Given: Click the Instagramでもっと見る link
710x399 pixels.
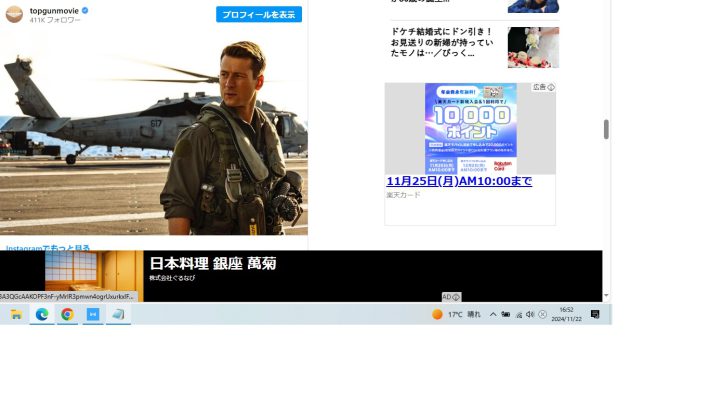Looking at the screenshot, I should pos(48,247).
